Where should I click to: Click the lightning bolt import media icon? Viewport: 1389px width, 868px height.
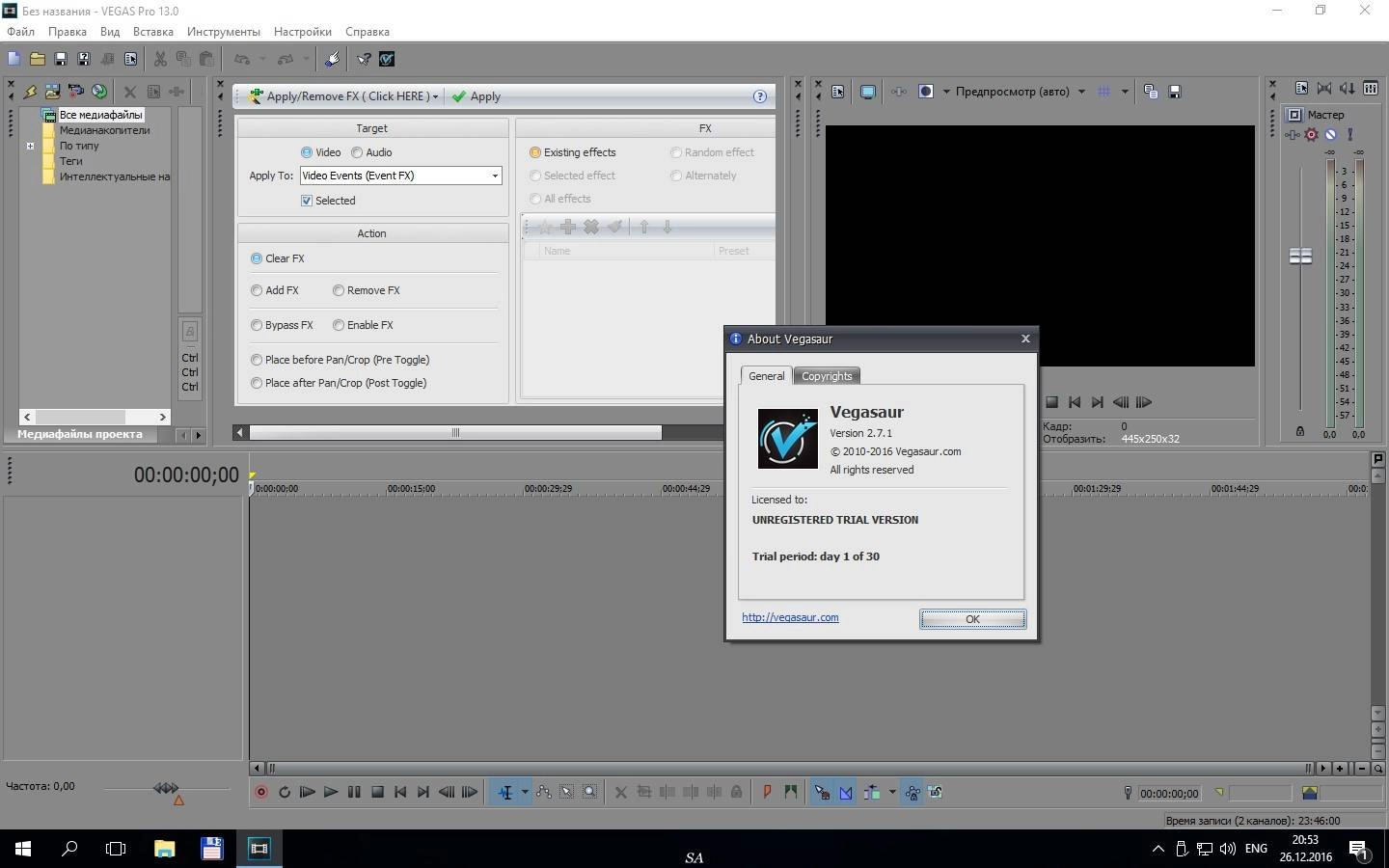point(30,92)
